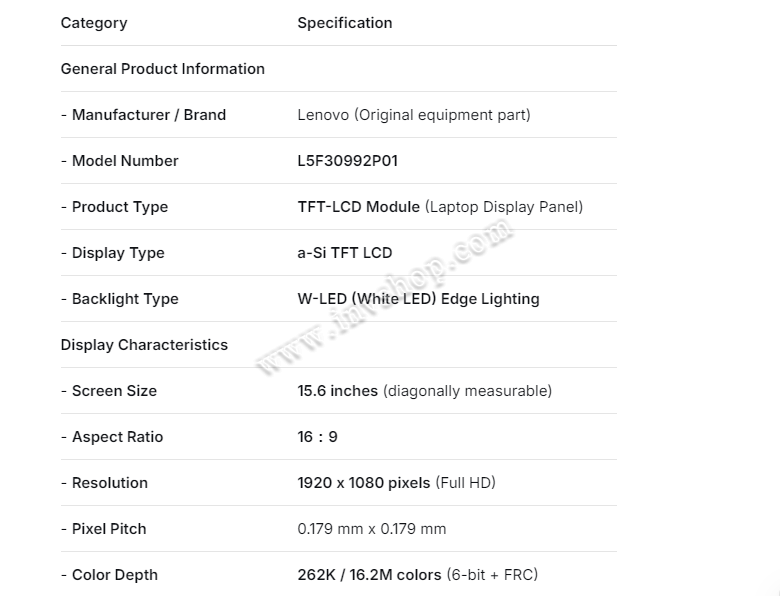Click the Specification column header

(344, 23)
